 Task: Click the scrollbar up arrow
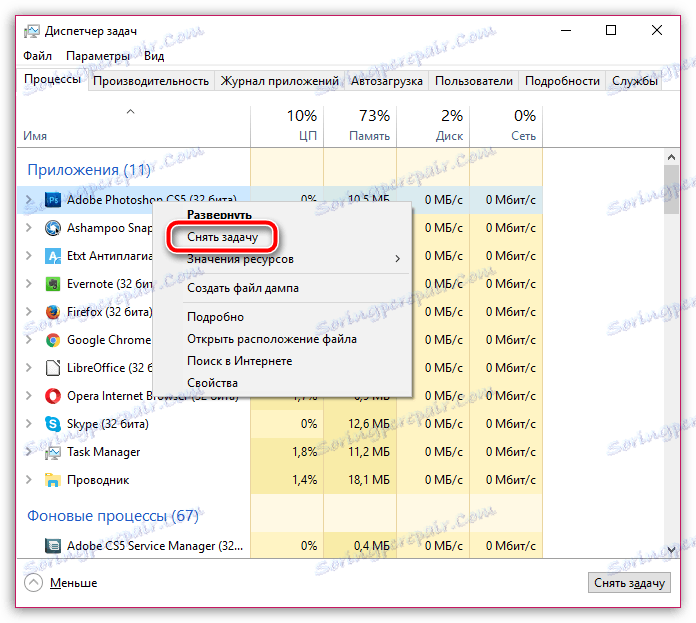tap(671, 157)
